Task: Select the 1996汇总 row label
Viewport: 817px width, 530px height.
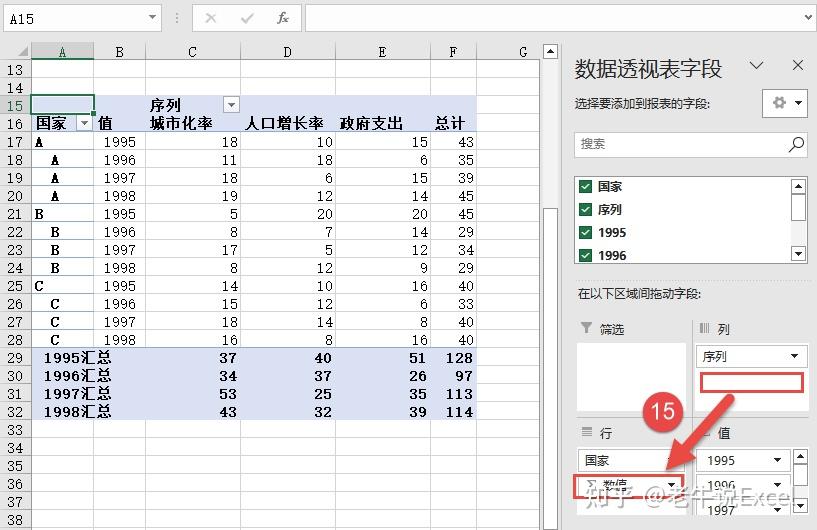Action: click(77, 376)
